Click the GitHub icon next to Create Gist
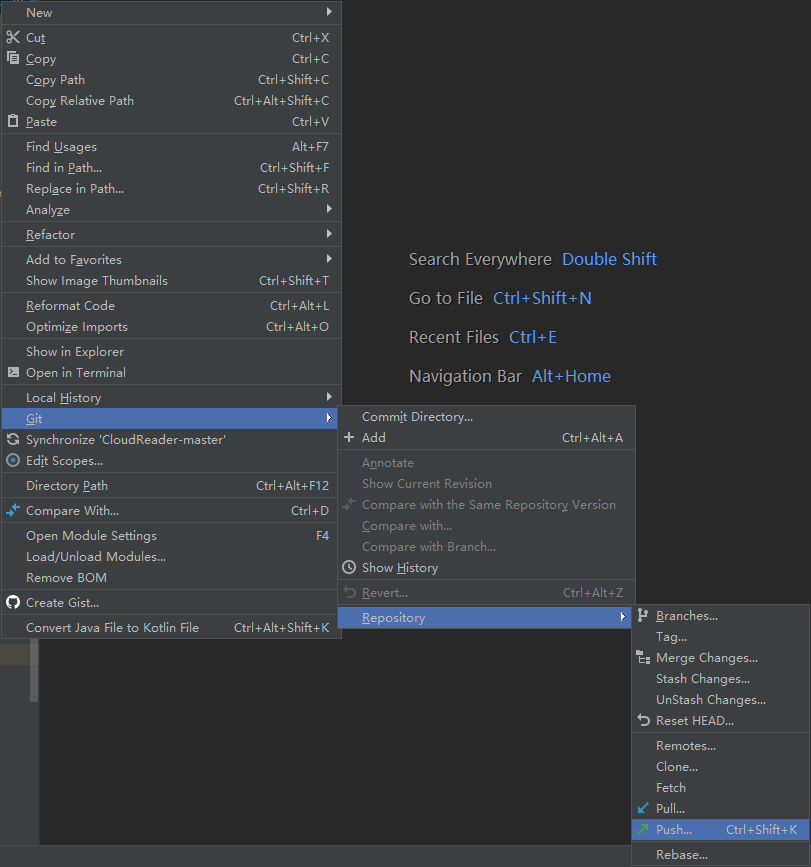 point(13,602)
